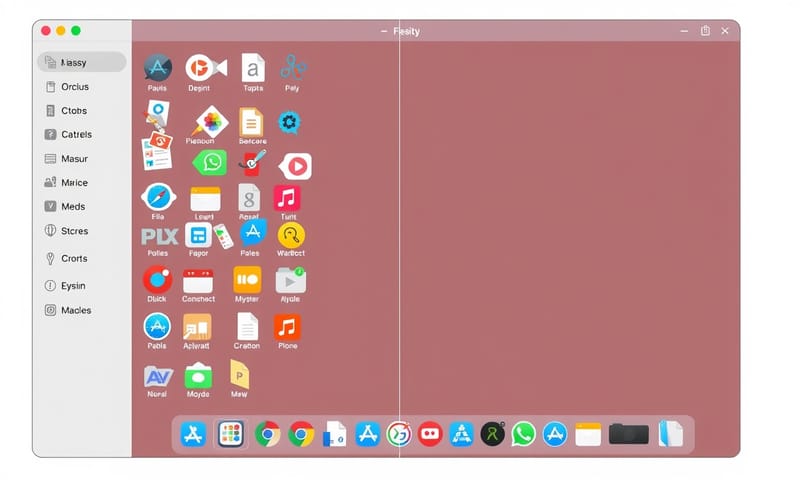Open the Bencere document app
This screenshot has height=480, width=800.
tap(251, 122)
